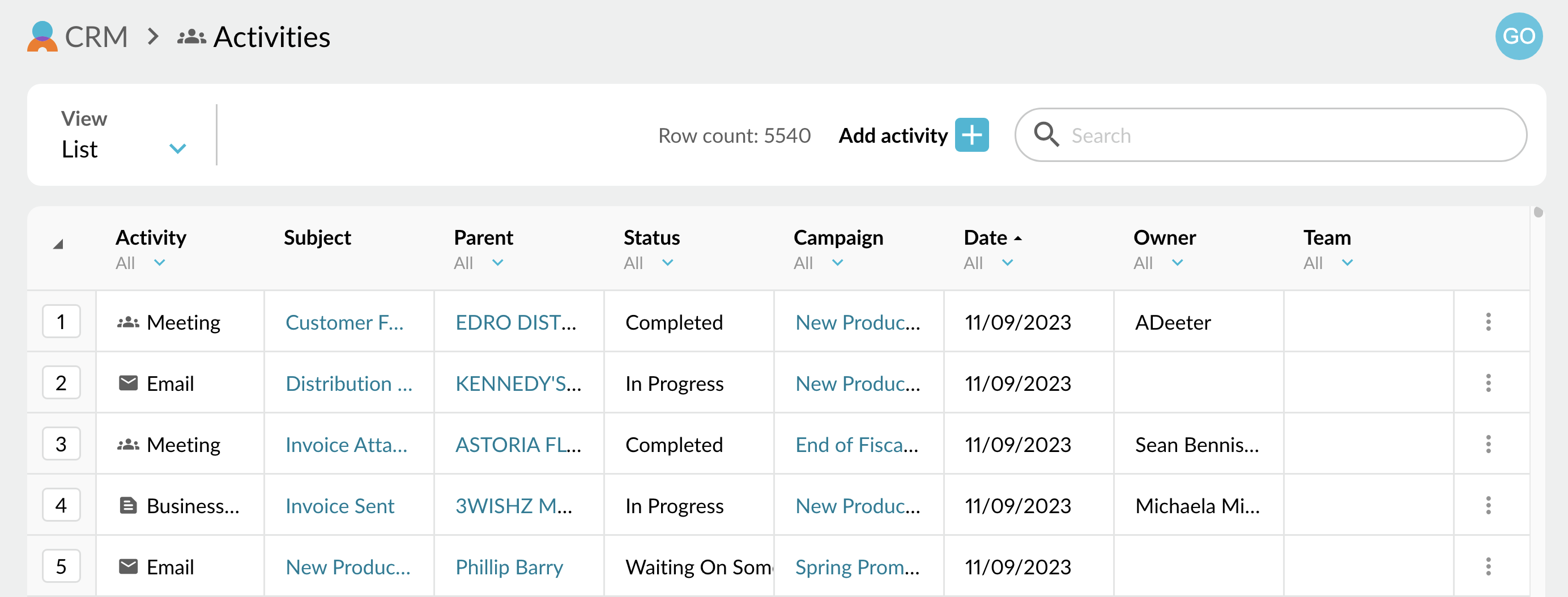This screenshot has width=1568, height=597.
Task: Click the select-all corner triangle in table header
Action: [58, 245]
